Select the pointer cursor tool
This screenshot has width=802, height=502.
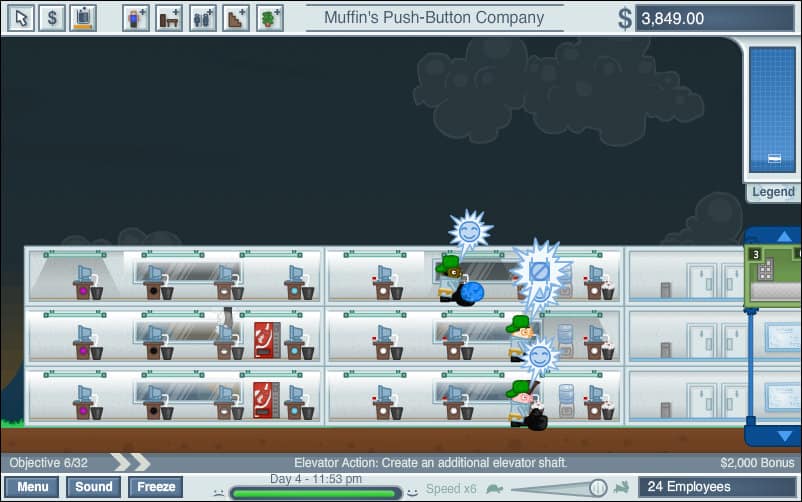pos(21,18)
